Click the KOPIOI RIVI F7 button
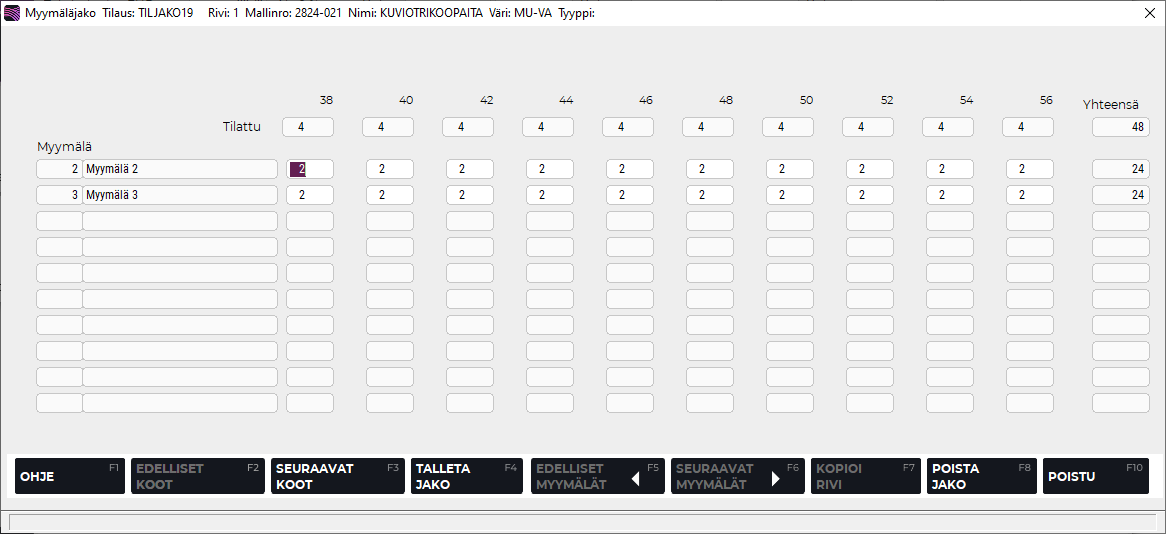This screenshot has height=534, width=1166. tap(864, 476)
